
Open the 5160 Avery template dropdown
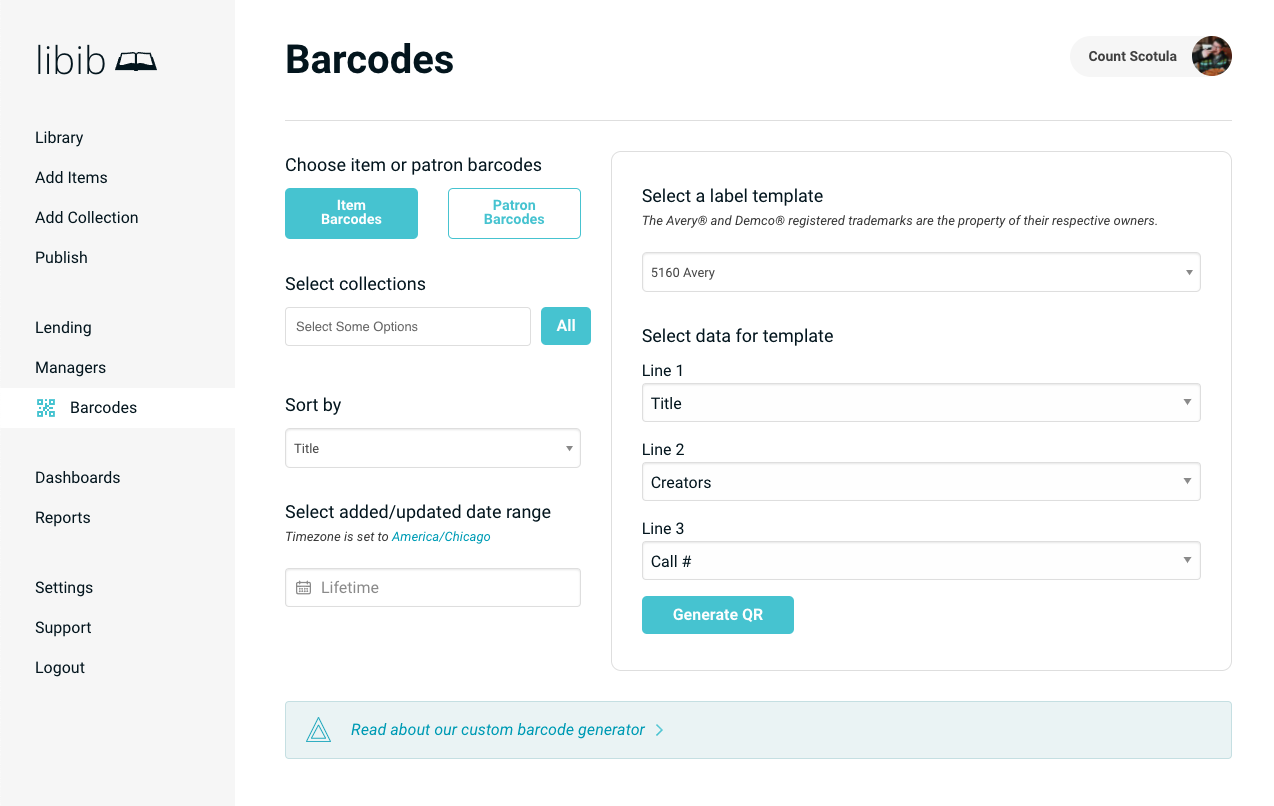(x=920, y=272)
